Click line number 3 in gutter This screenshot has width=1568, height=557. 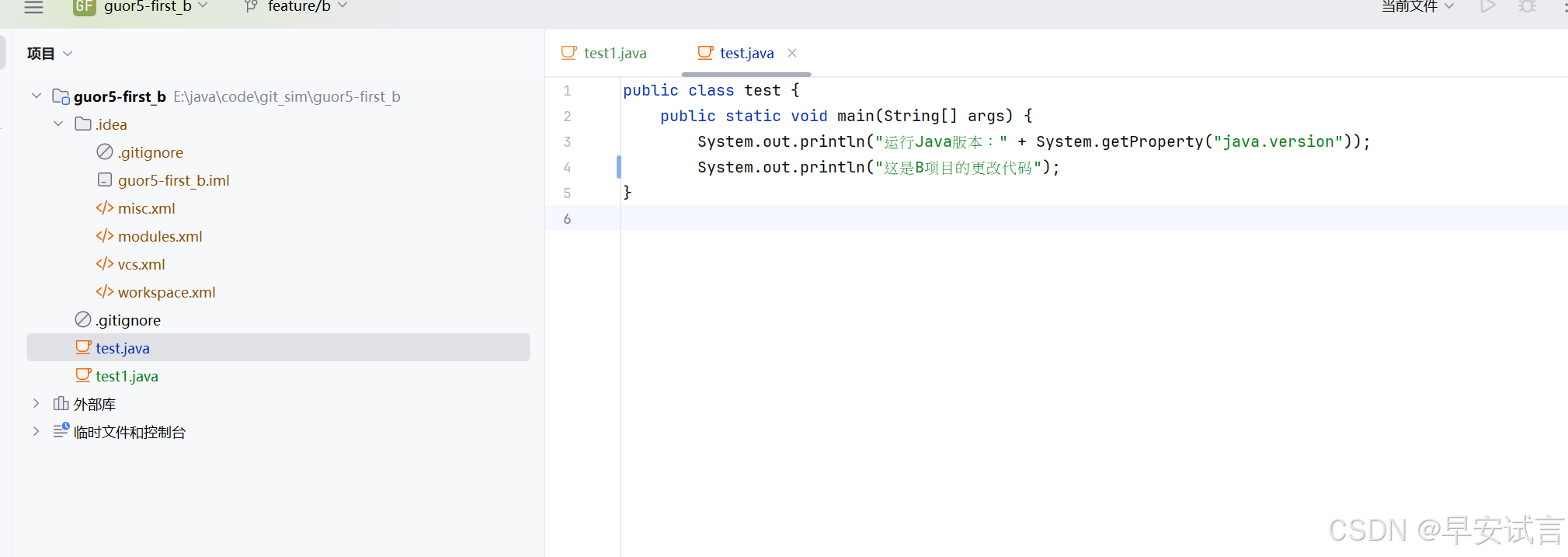click(567, 142)
